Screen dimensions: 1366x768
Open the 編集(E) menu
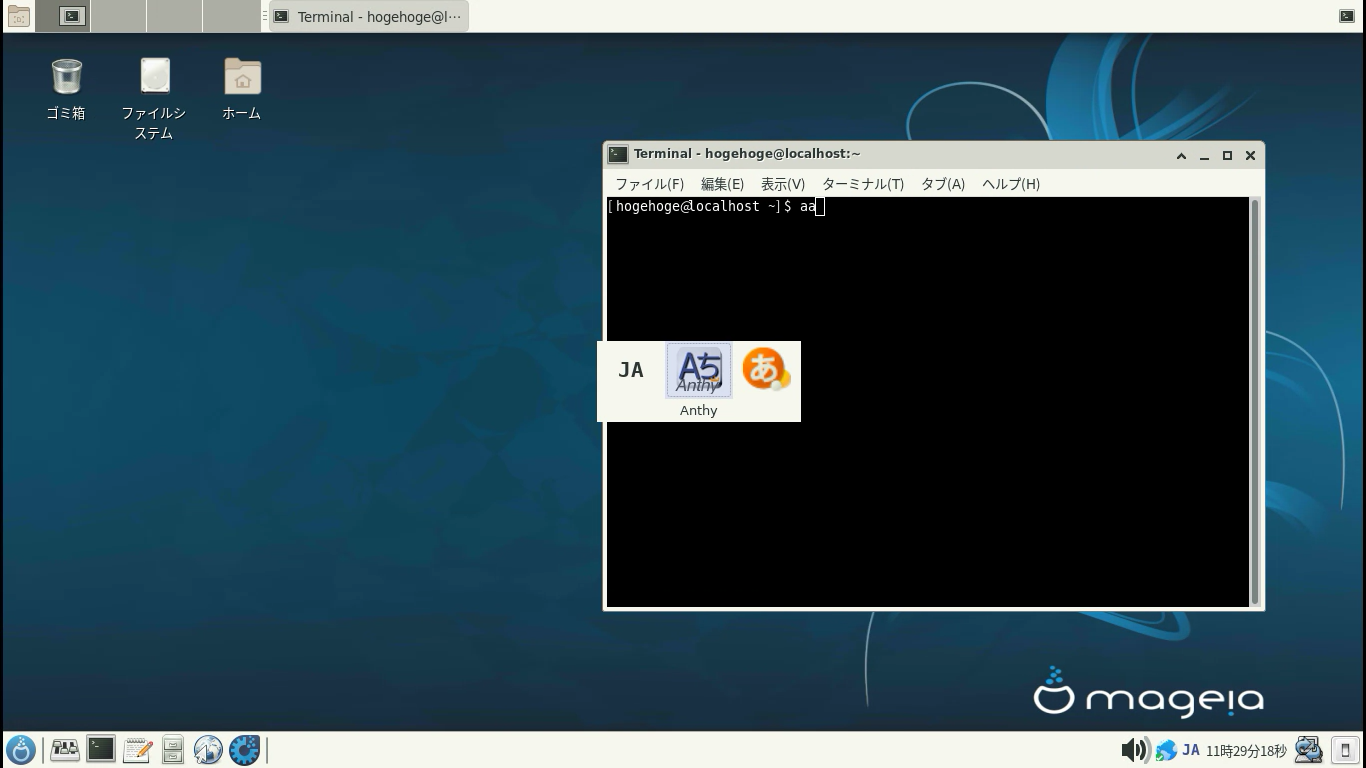tap(722, 184)
